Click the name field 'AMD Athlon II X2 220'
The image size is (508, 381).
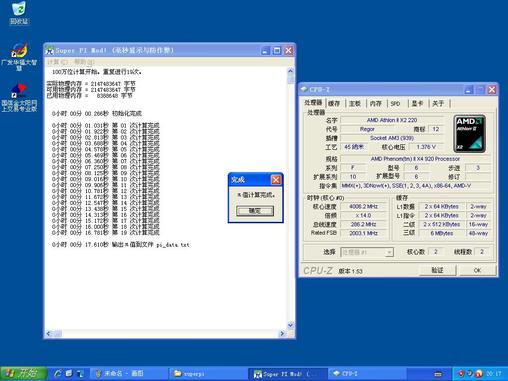coord(392,120)
